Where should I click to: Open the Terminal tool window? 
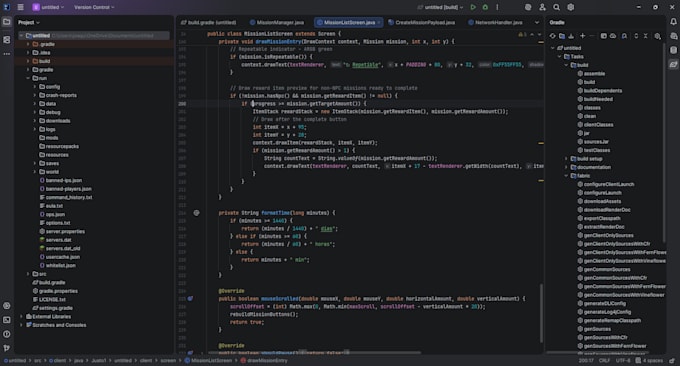pyautogui.click(x=7, y=320)
